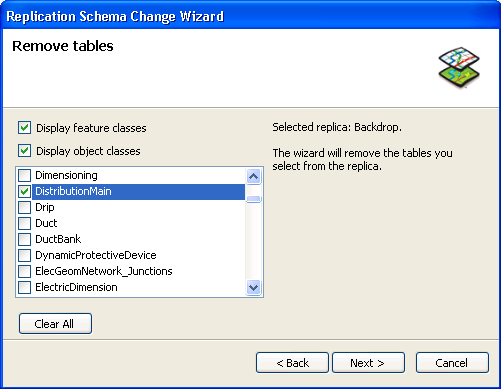
Task: Cancel the Replication Schema Change Wizard
Action: 452,363
